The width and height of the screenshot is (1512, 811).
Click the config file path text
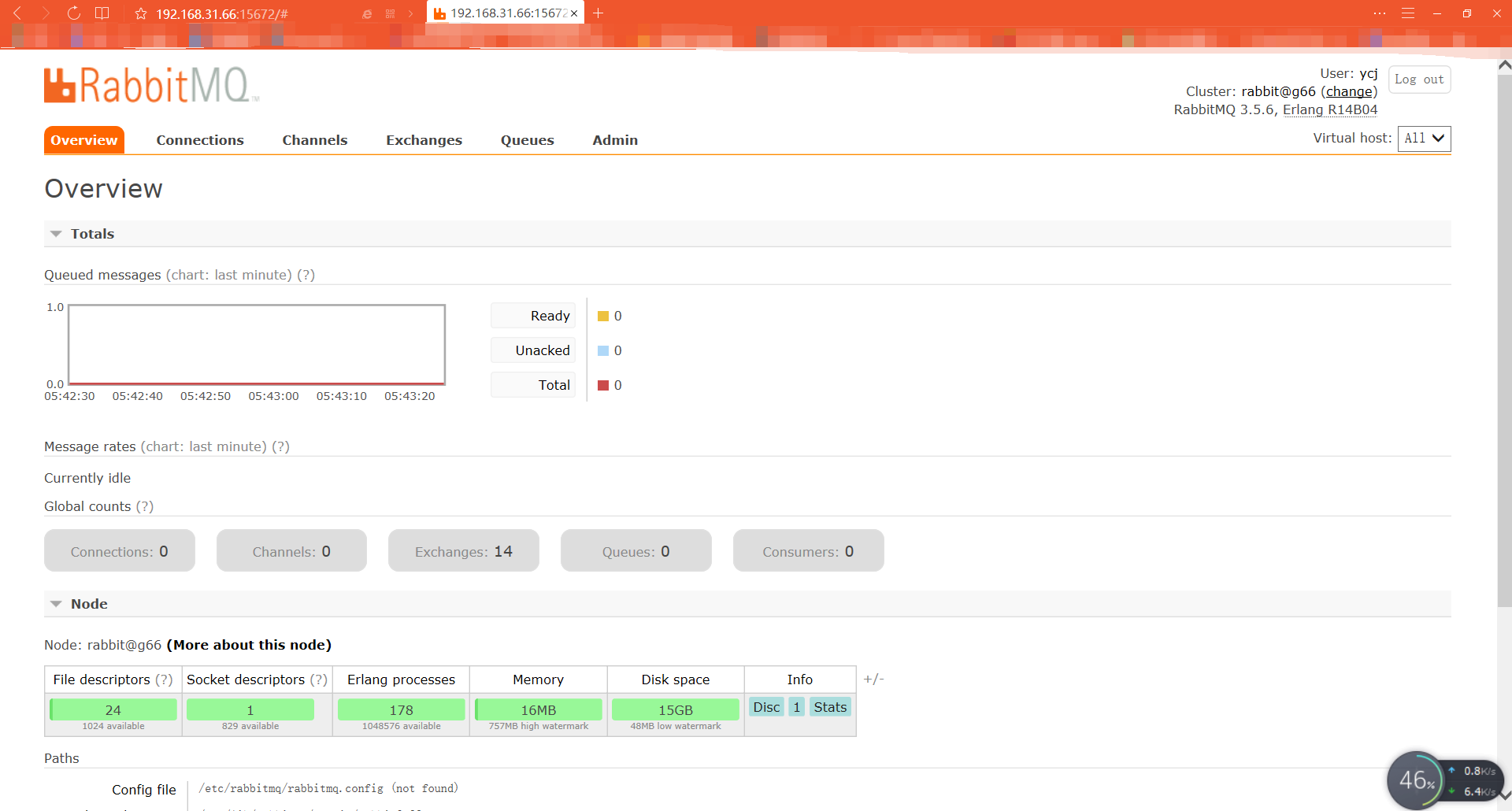(328, 788)
